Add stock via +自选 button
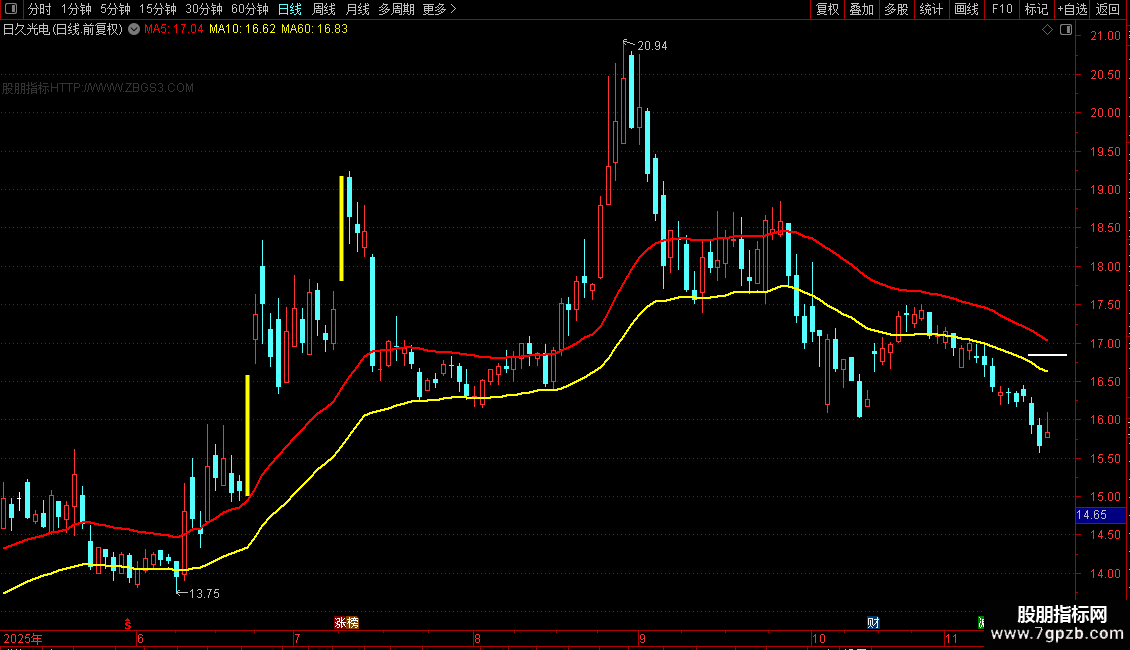Viewport: 1130px width, 650px height. tap(1072, 9)
